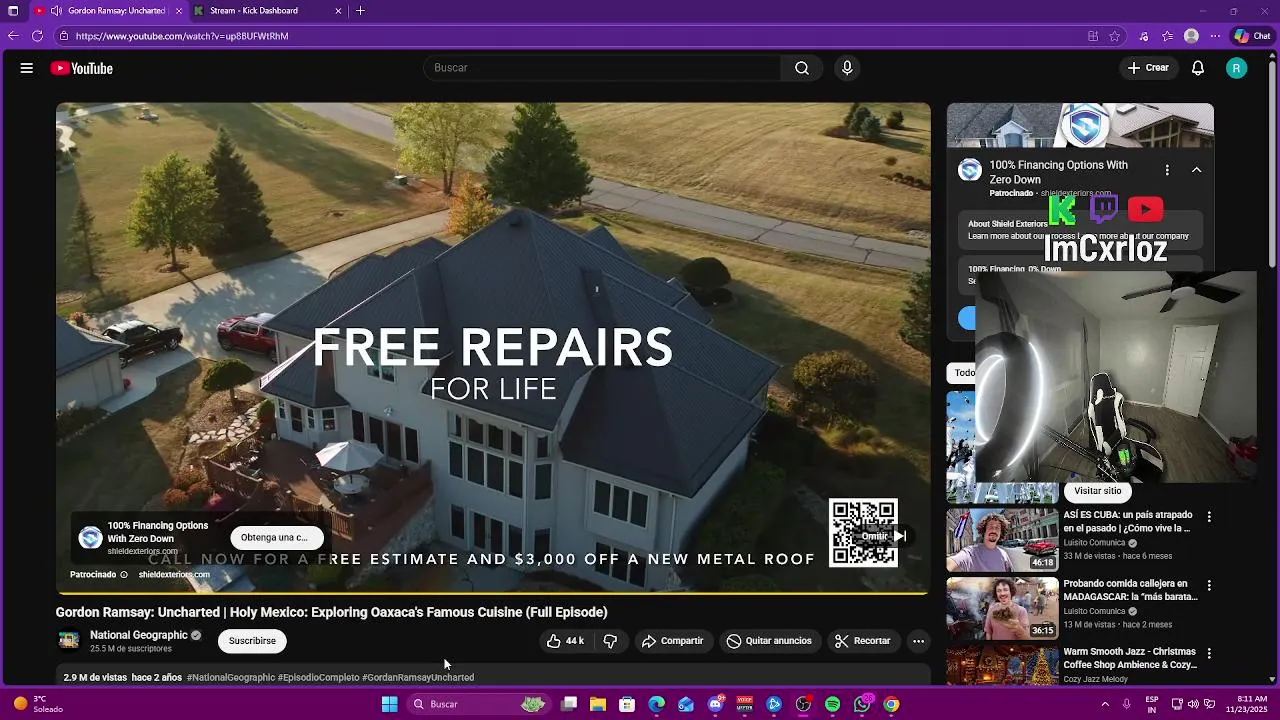Open the Recortar clip tool

click(x=862, y=641)
